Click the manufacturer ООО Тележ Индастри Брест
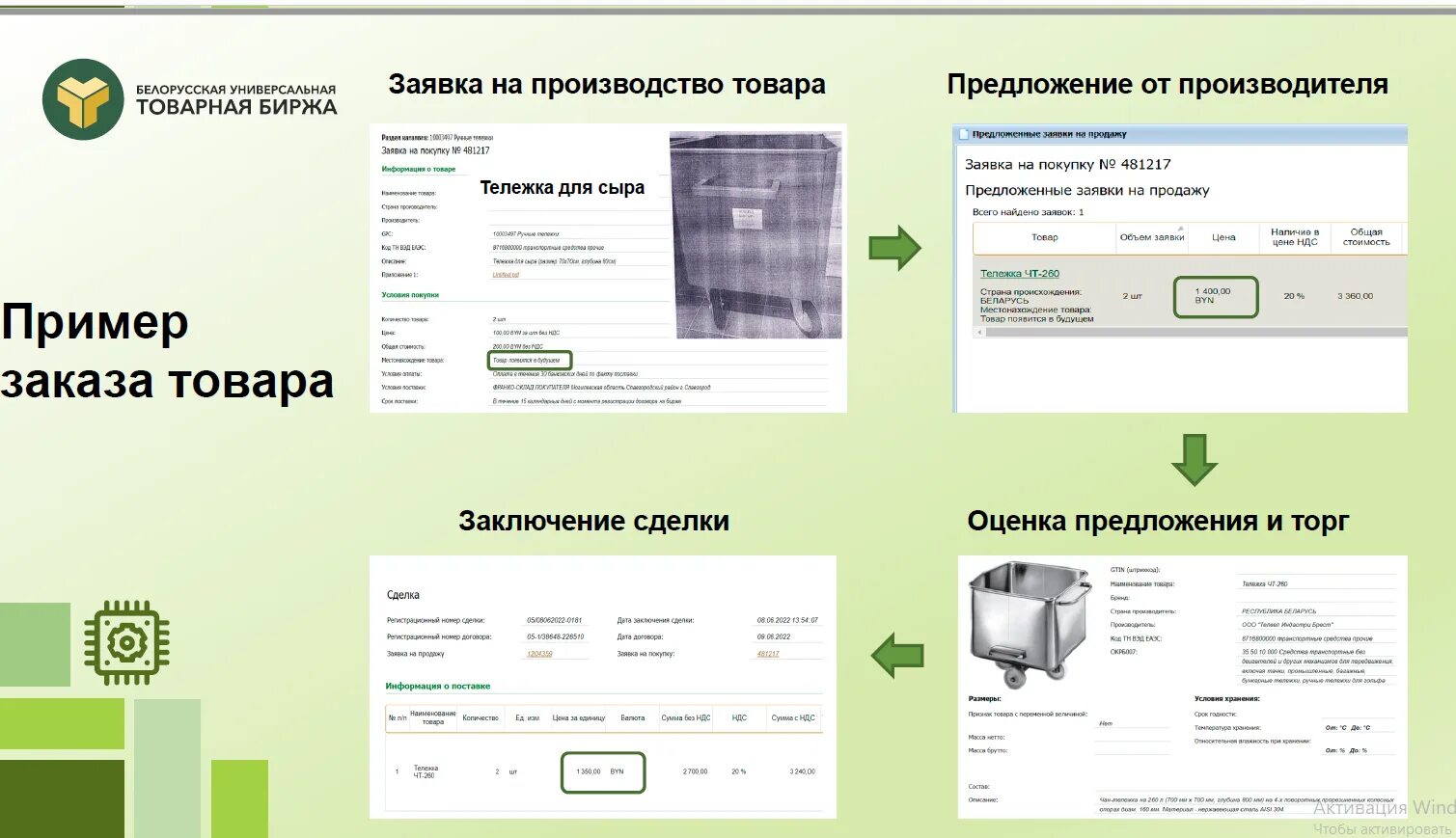The image size is (1456, 838). (x=1287, y=625)
